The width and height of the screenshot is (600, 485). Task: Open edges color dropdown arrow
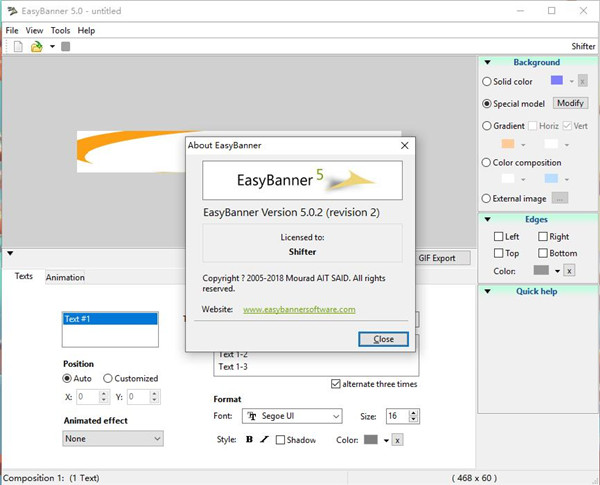coord(557,271)
